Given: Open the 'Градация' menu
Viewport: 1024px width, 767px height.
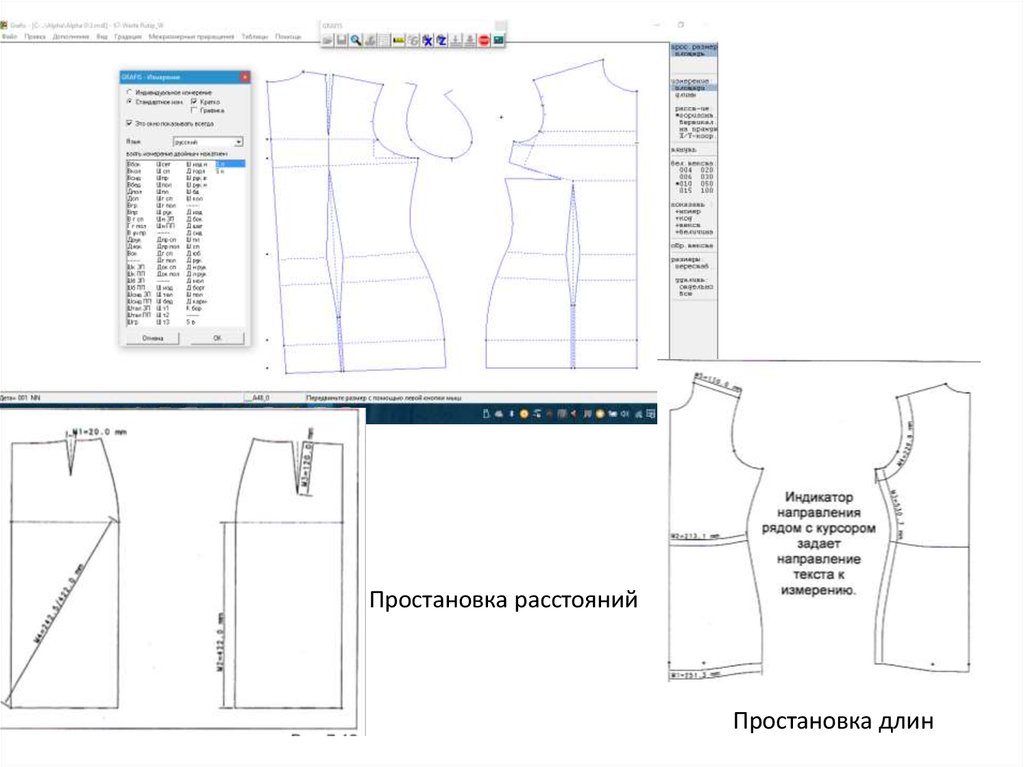Looking at the screenshot, I should pyautogui.click(x=128, y=37).
